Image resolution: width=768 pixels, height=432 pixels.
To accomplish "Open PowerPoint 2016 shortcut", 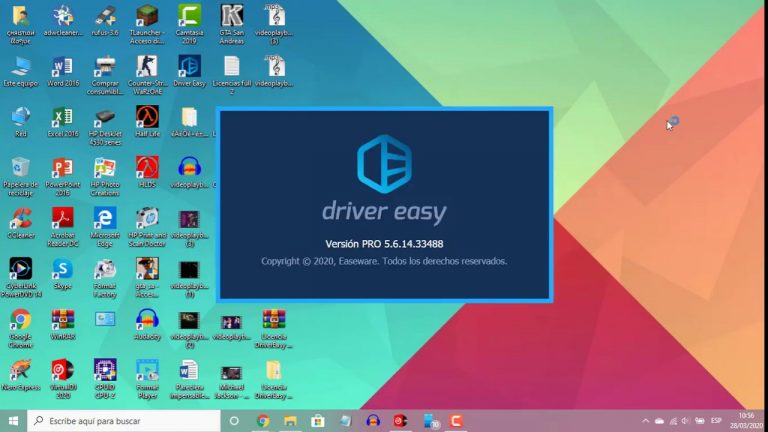I will [x=63, y=177].
